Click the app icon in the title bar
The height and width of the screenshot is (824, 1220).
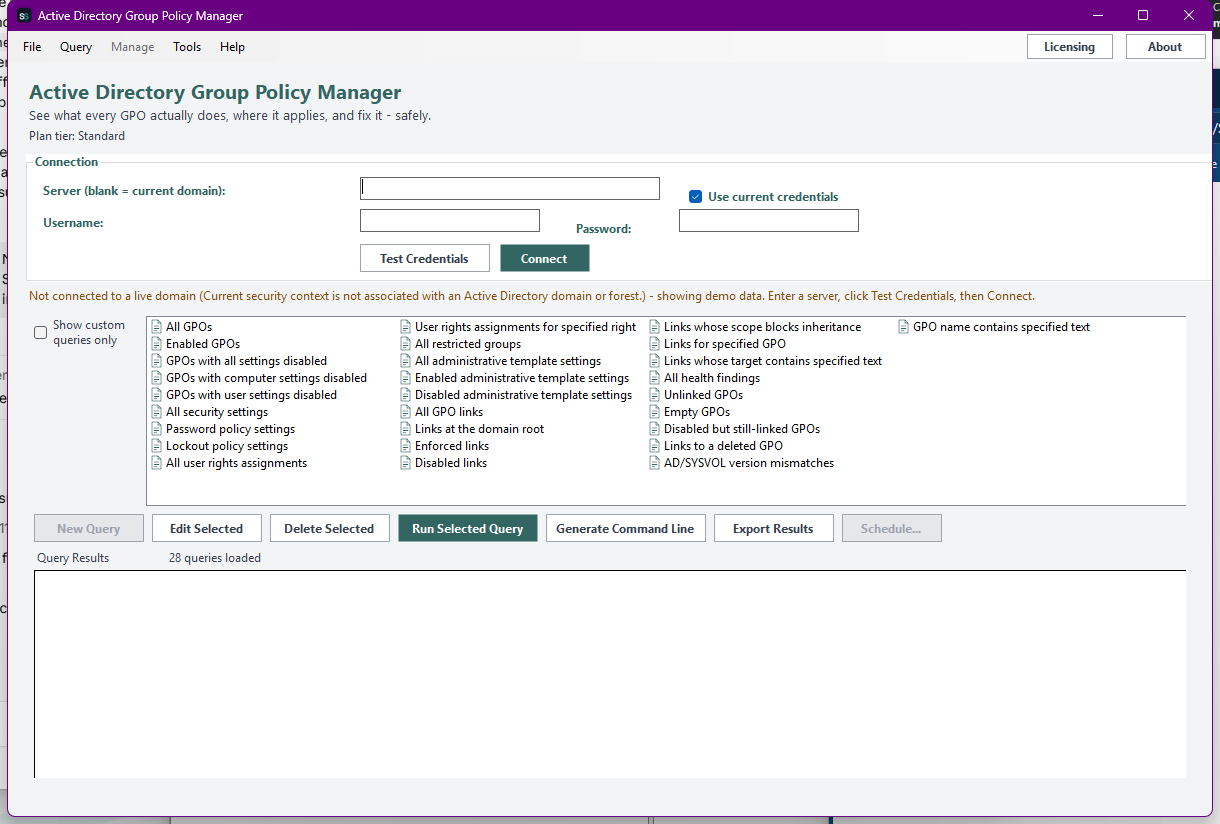pyautogui.click(x=24, y=15)
